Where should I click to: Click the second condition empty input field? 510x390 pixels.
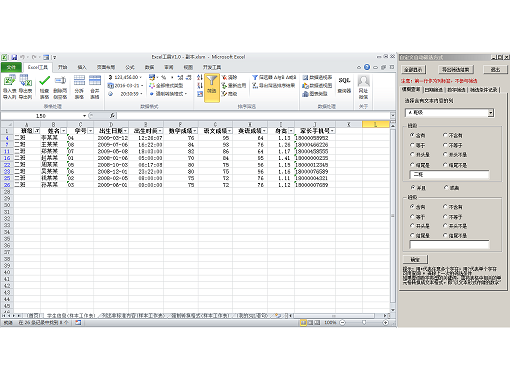tap(449, 245)
